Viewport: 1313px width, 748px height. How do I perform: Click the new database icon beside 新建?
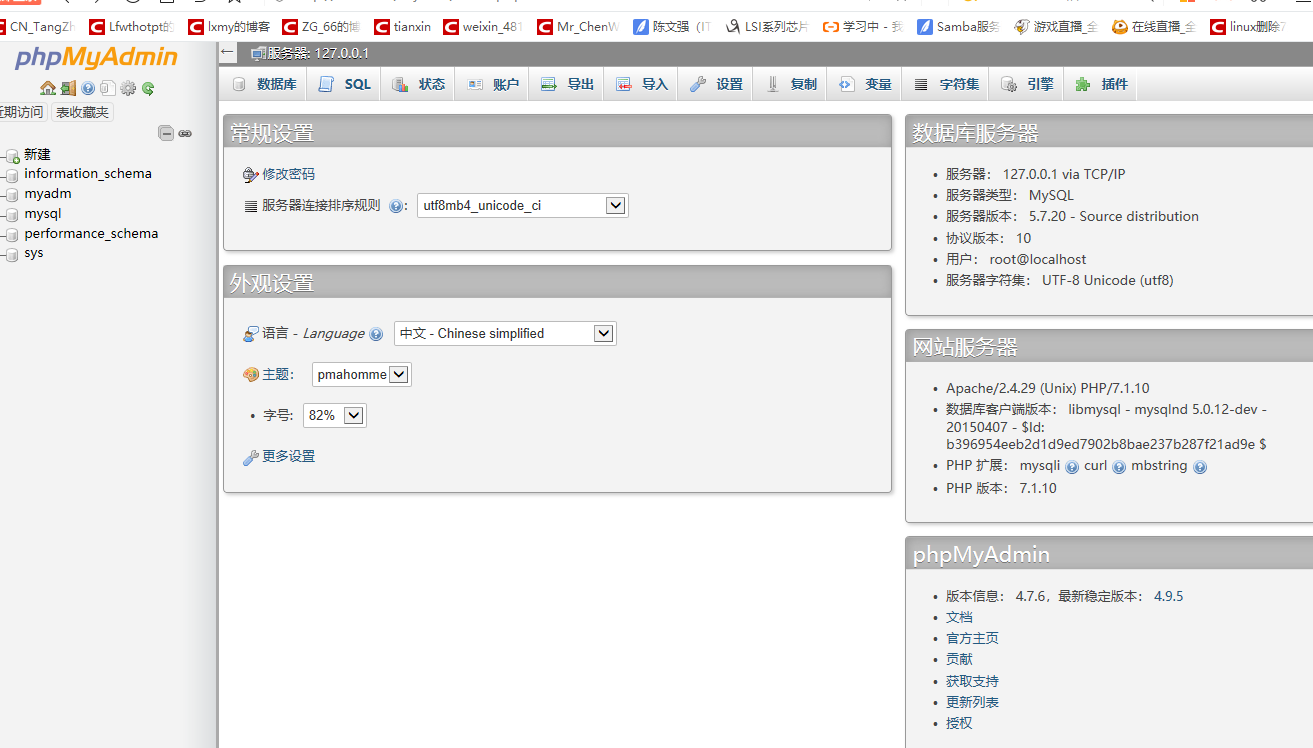(13, 156)
